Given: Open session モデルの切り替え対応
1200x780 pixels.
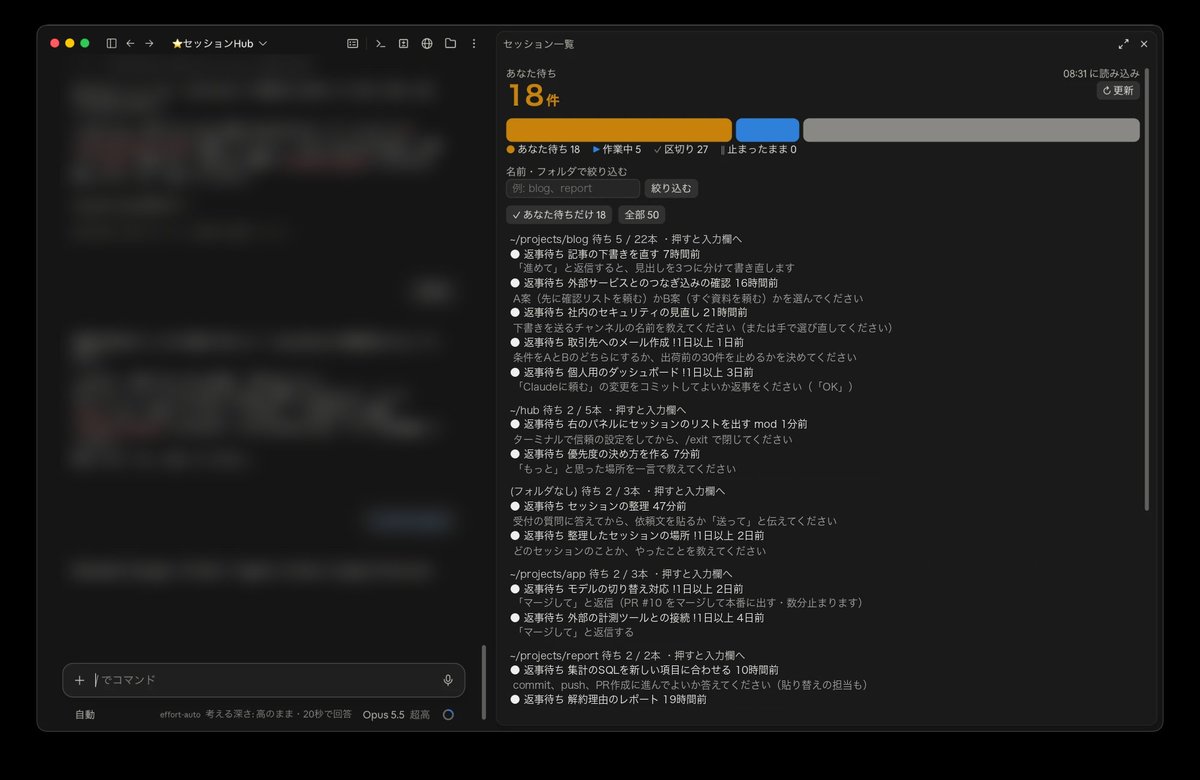Looking at the screenshot, I should pyautogui.click(x=627, y=589).
